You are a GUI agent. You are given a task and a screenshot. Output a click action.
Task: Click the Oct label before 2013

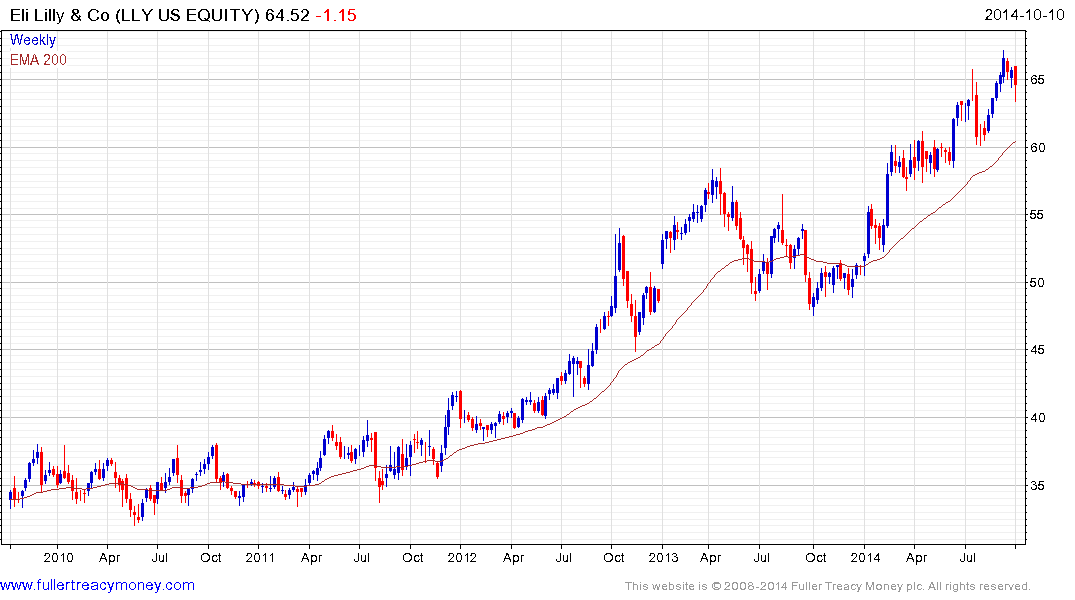pyautogui.click(x=614, y=557)
